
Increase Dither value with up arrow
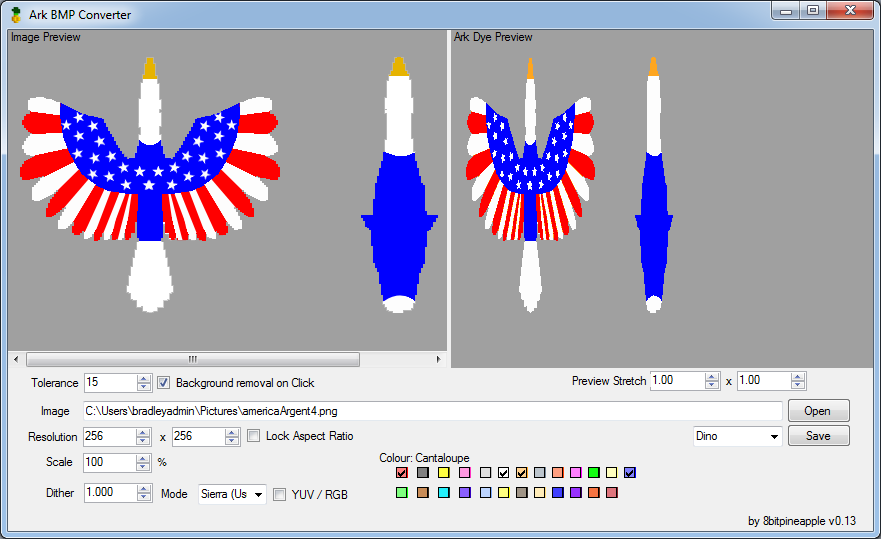(144, 489)
